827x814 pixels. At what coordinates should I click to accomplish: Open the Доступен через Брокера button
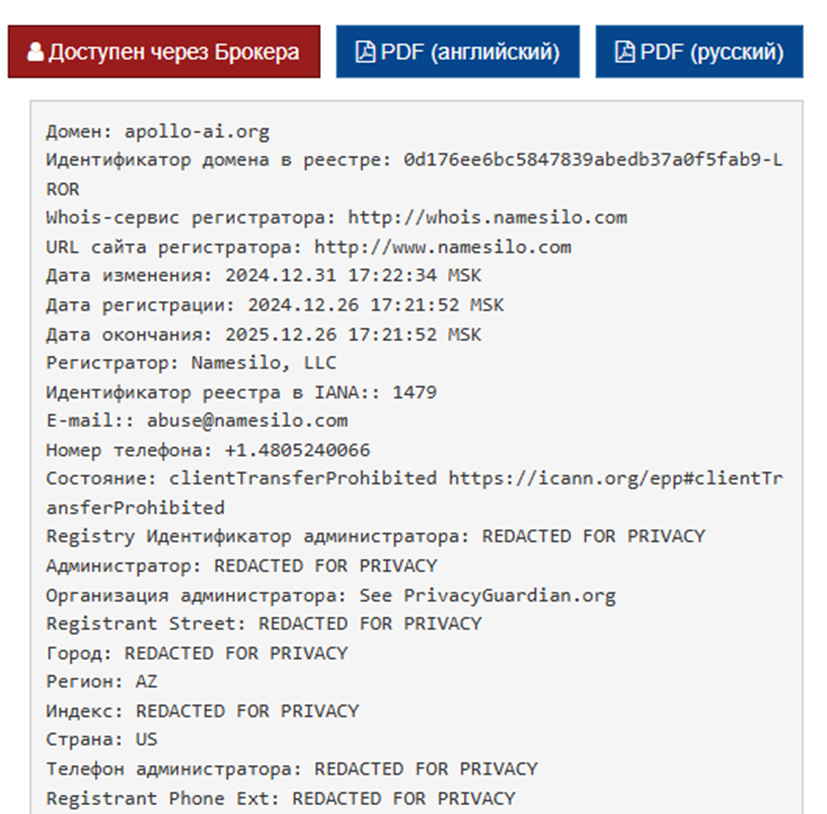tap(164, 52)
